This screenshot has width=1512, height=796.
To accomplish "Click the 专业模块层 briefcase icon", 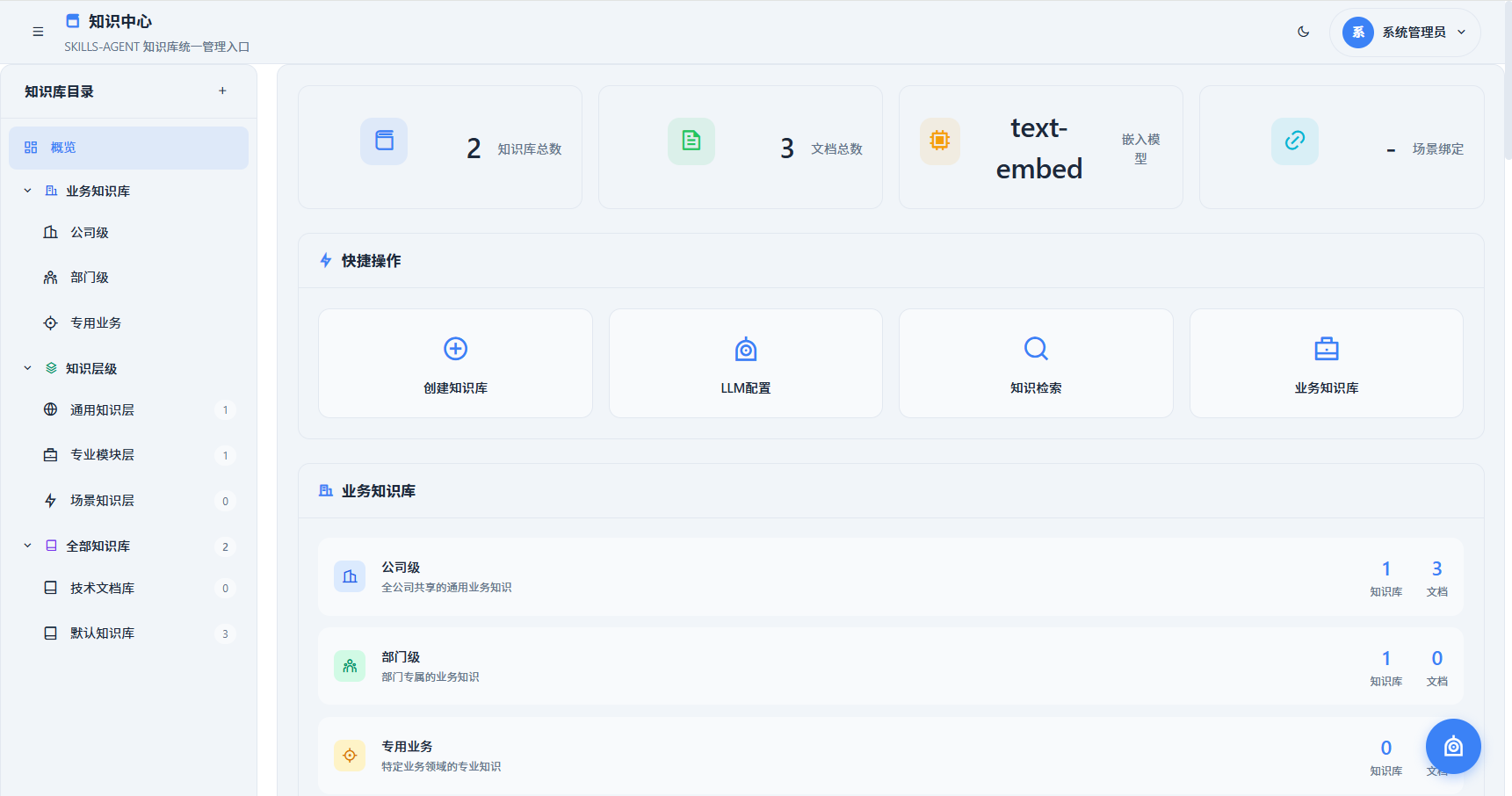I will point(50,455).
